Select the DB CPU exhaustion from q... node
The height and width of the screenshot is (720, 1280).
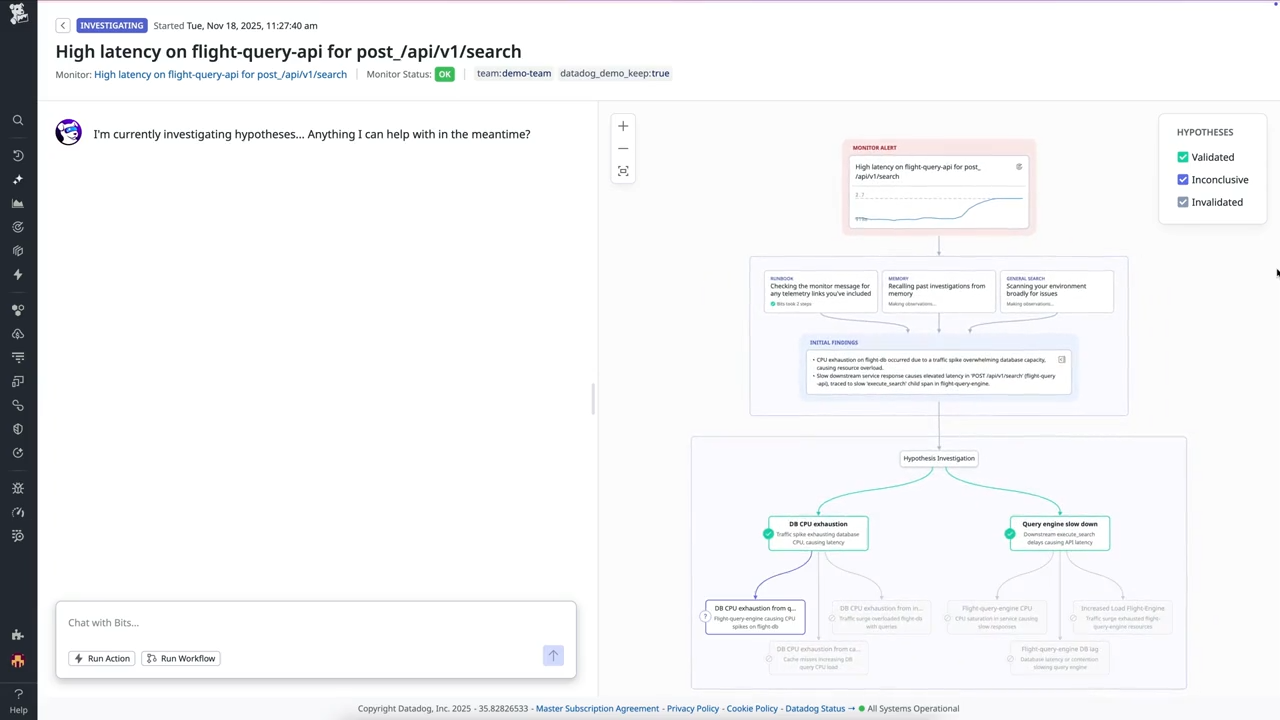tap(755, 617)
